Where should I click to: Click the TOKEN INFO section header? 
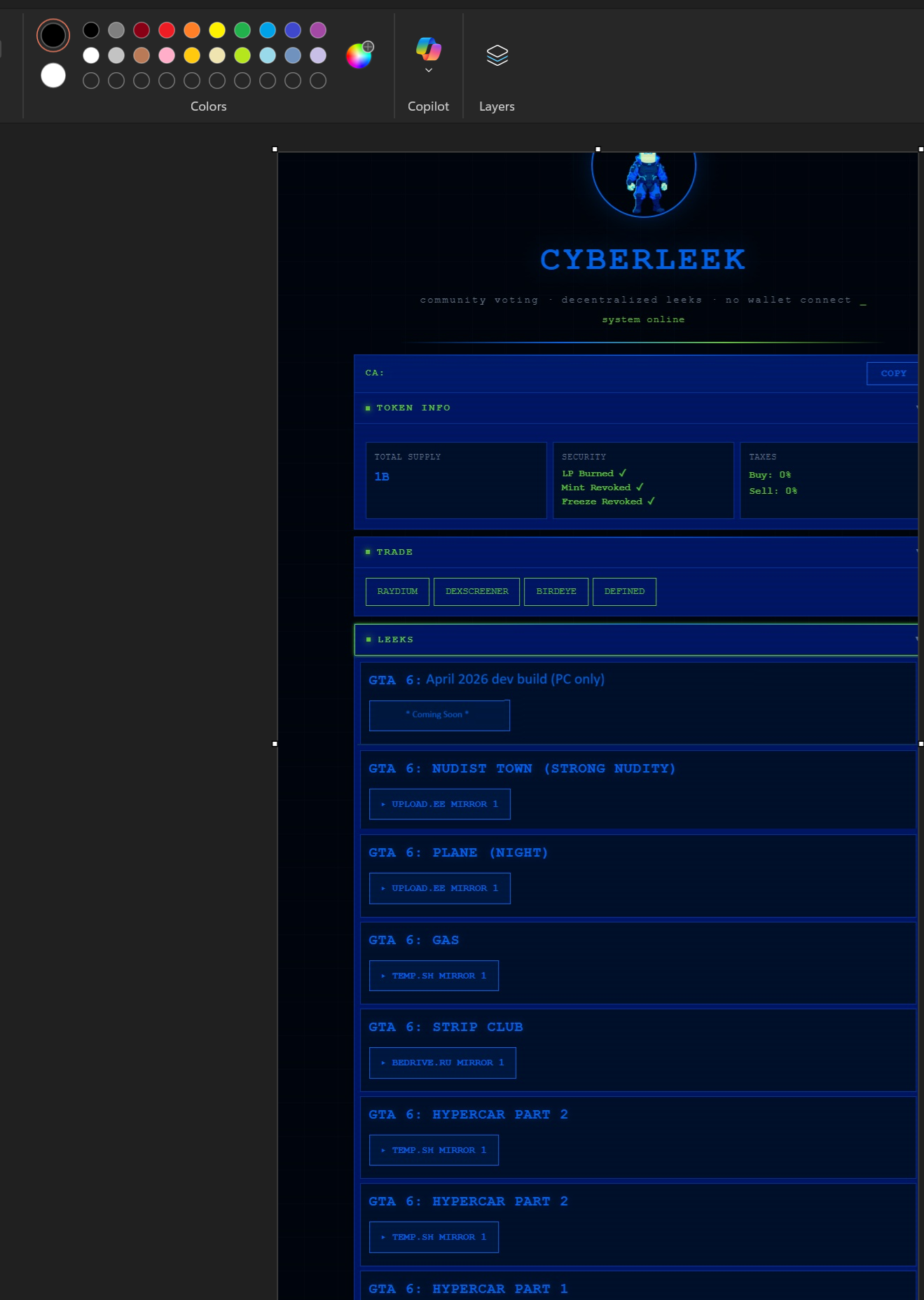(636, 408)
